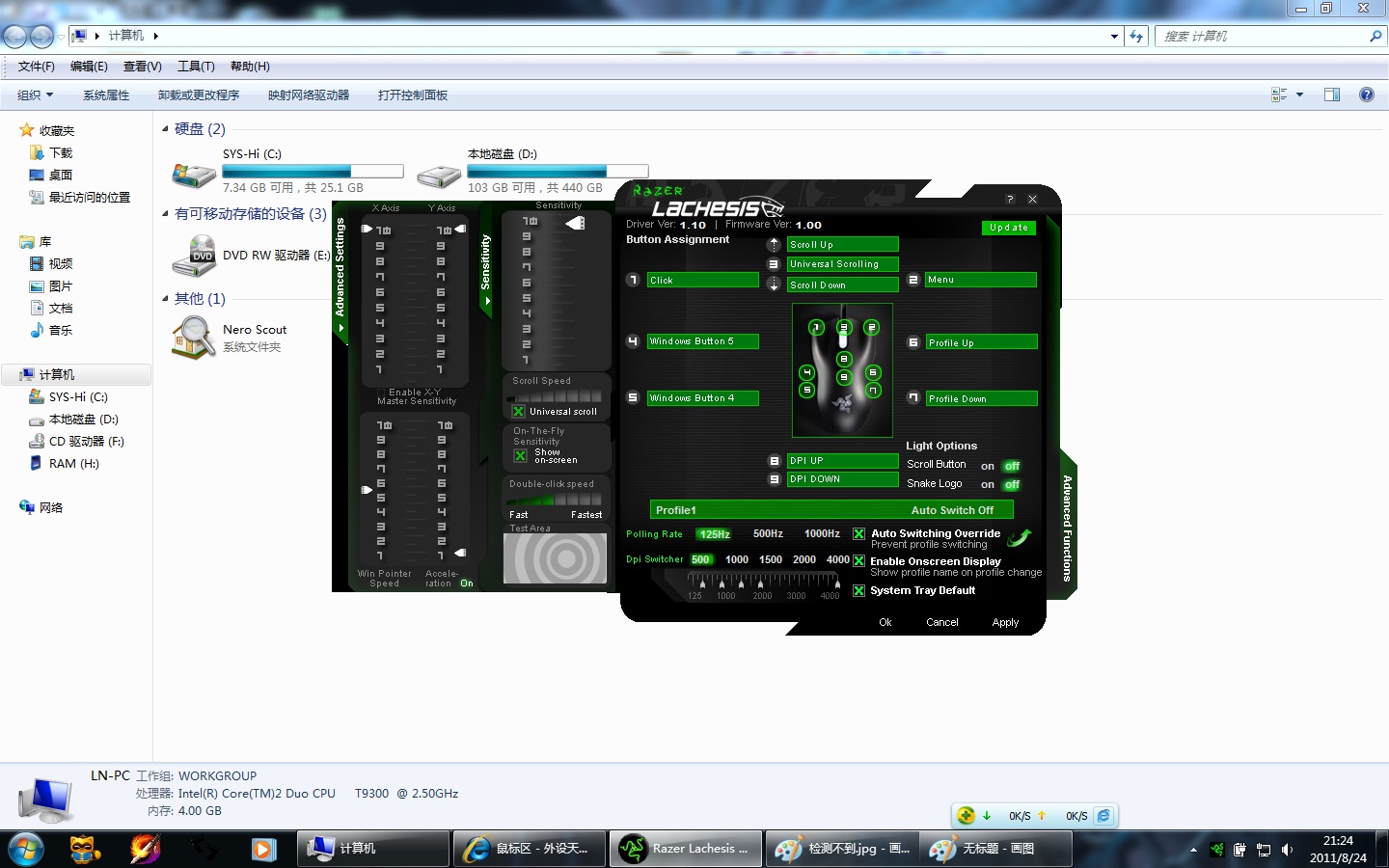Screen dimensions: 1389x868
Task: Click Apply in Razer Lachesis window
Action: point(1005,623)
